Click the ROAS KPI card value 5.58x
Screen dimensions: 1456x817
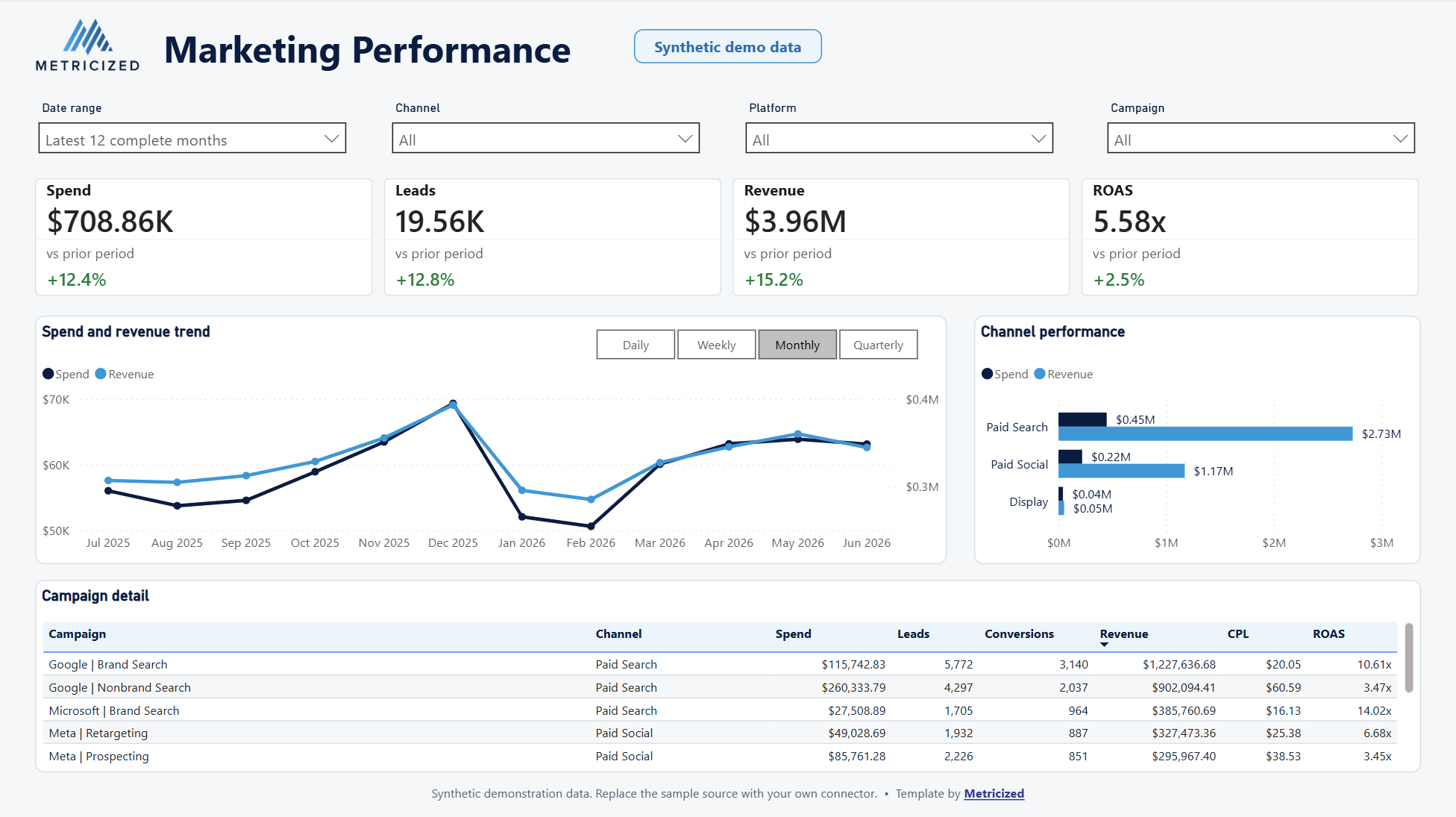[1129, 222]
